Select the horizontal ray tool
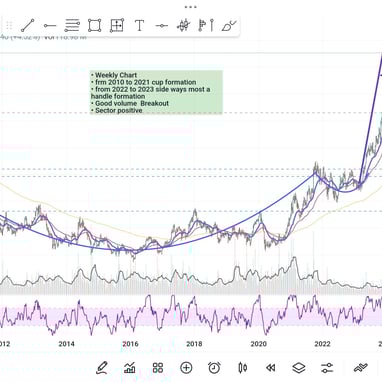The width and height of the screenshot is (382, 382). 50,26
